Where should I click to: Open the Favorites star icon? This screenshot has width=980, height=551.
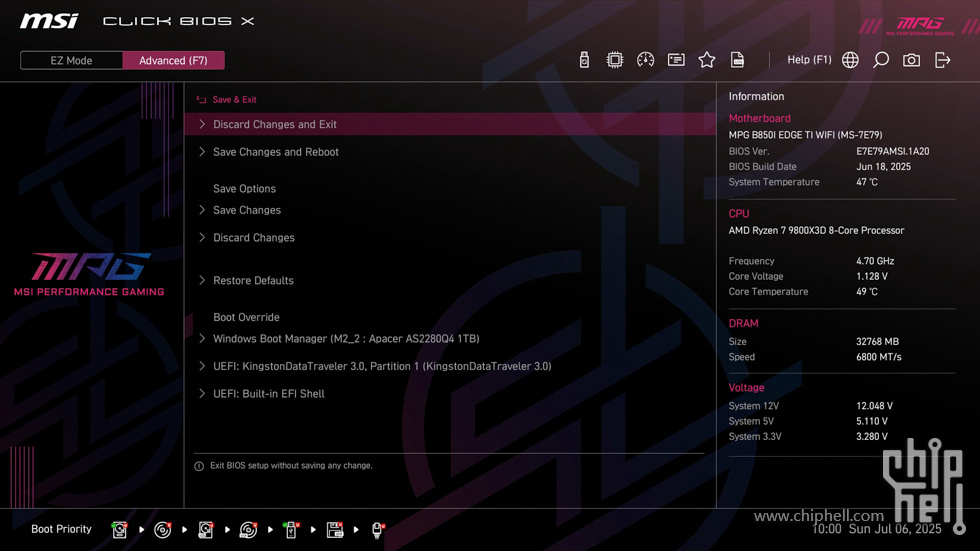tap(707, 60)
